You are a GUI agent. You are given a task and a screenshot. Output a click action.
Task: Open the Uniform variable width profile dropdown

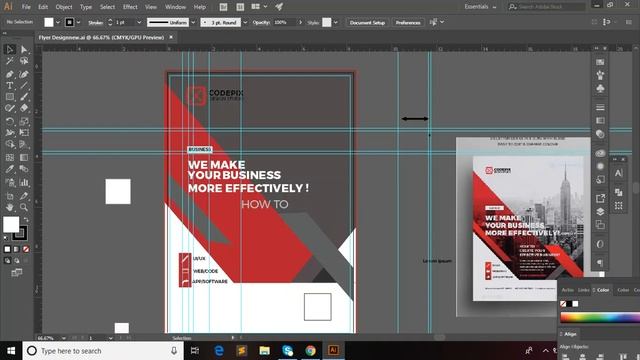point(193,22)
